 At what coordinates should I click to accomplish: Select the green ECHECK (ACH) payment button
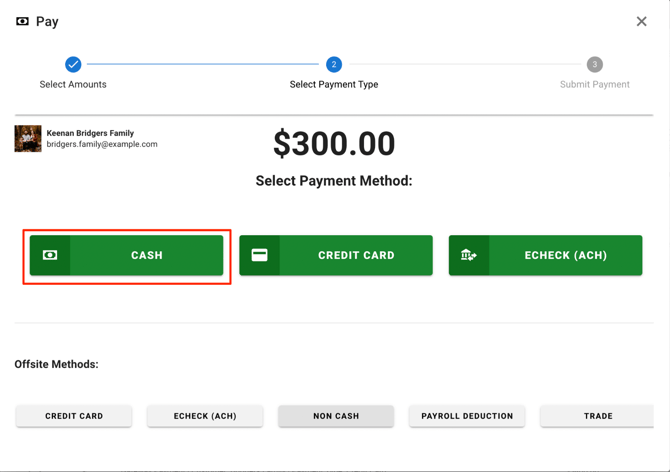(x=565, y=255)
